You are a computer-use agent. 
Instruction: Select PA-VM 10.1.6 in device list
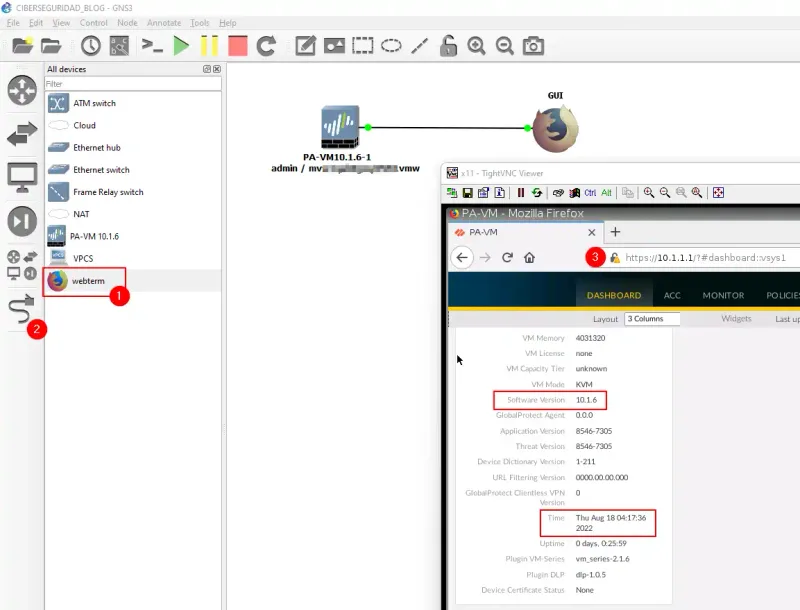[x=133, y=236]
